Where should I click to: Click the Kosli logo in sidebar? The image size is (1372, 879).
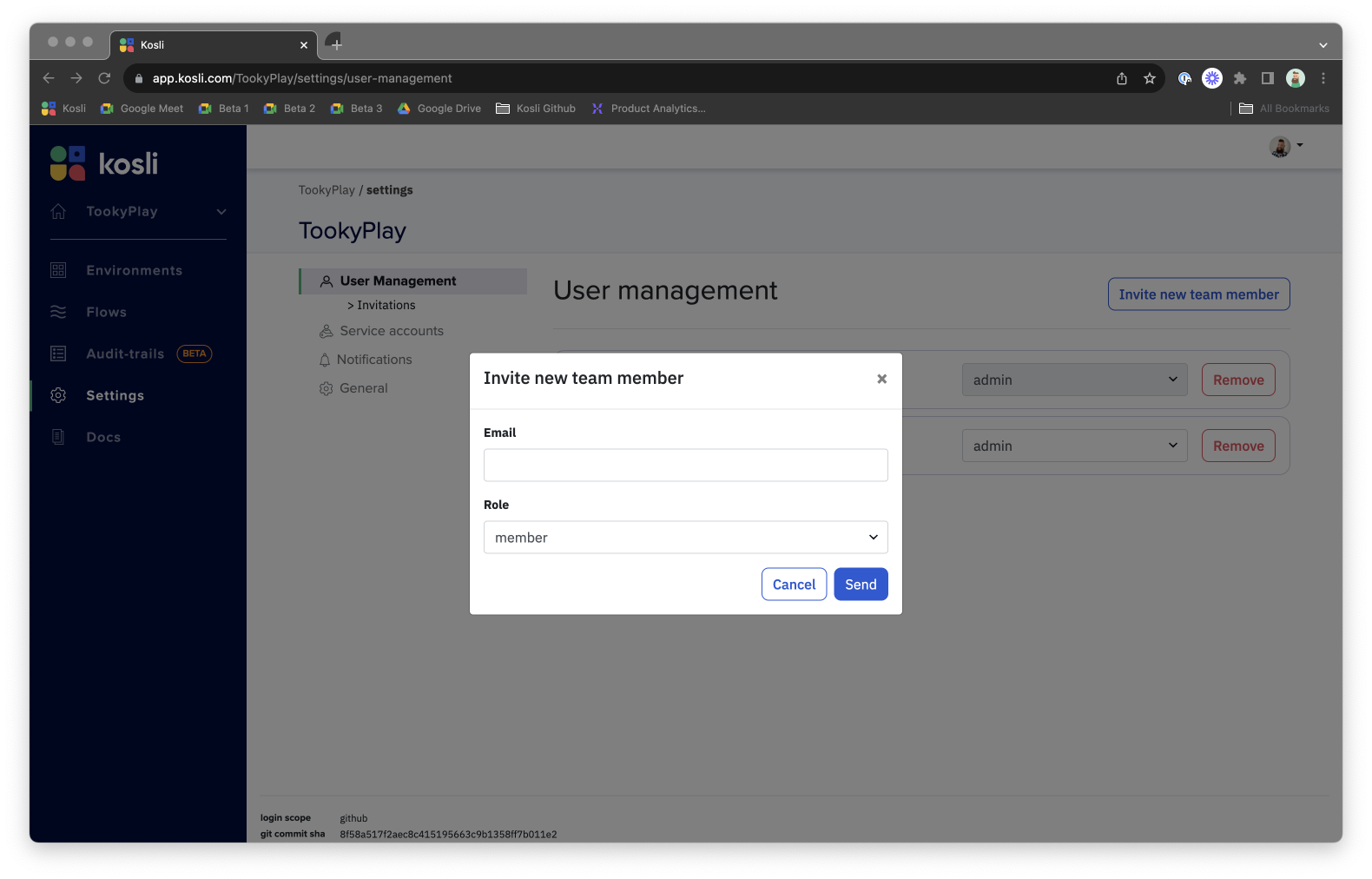pos(104,163)
